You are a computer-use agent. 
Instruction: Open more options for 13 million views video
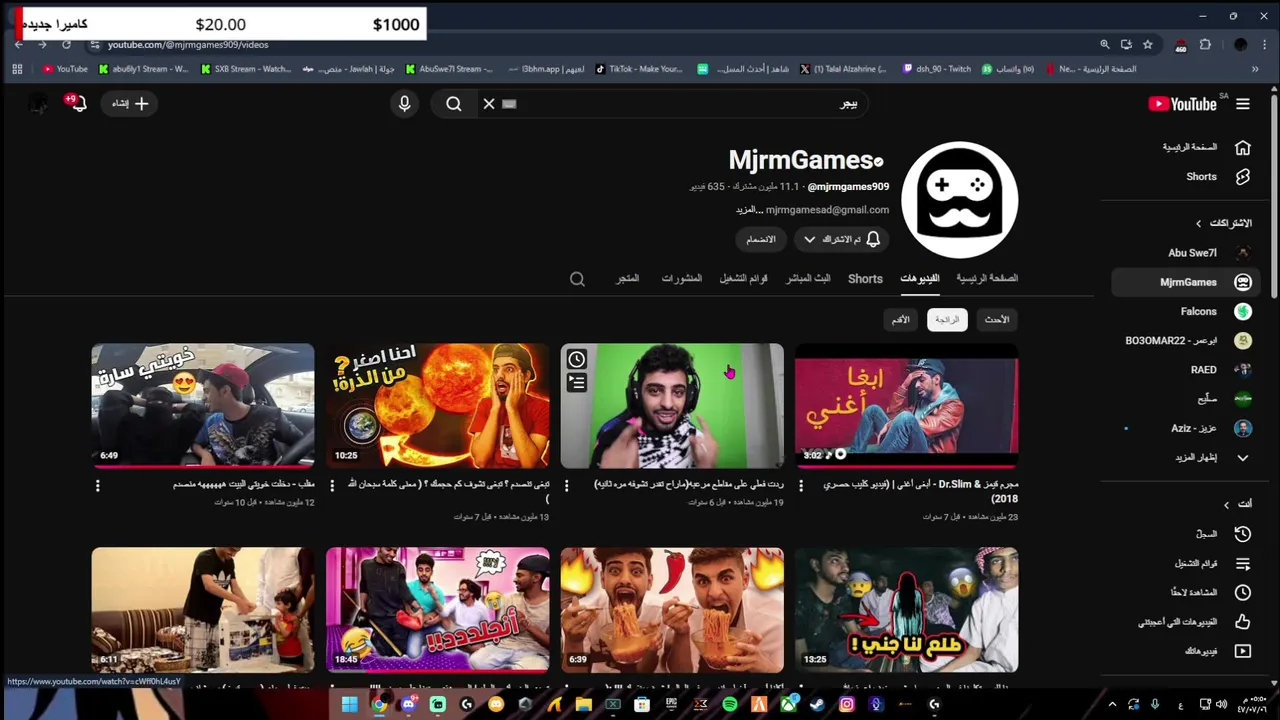pyautogui.click(x=332, y=485)
